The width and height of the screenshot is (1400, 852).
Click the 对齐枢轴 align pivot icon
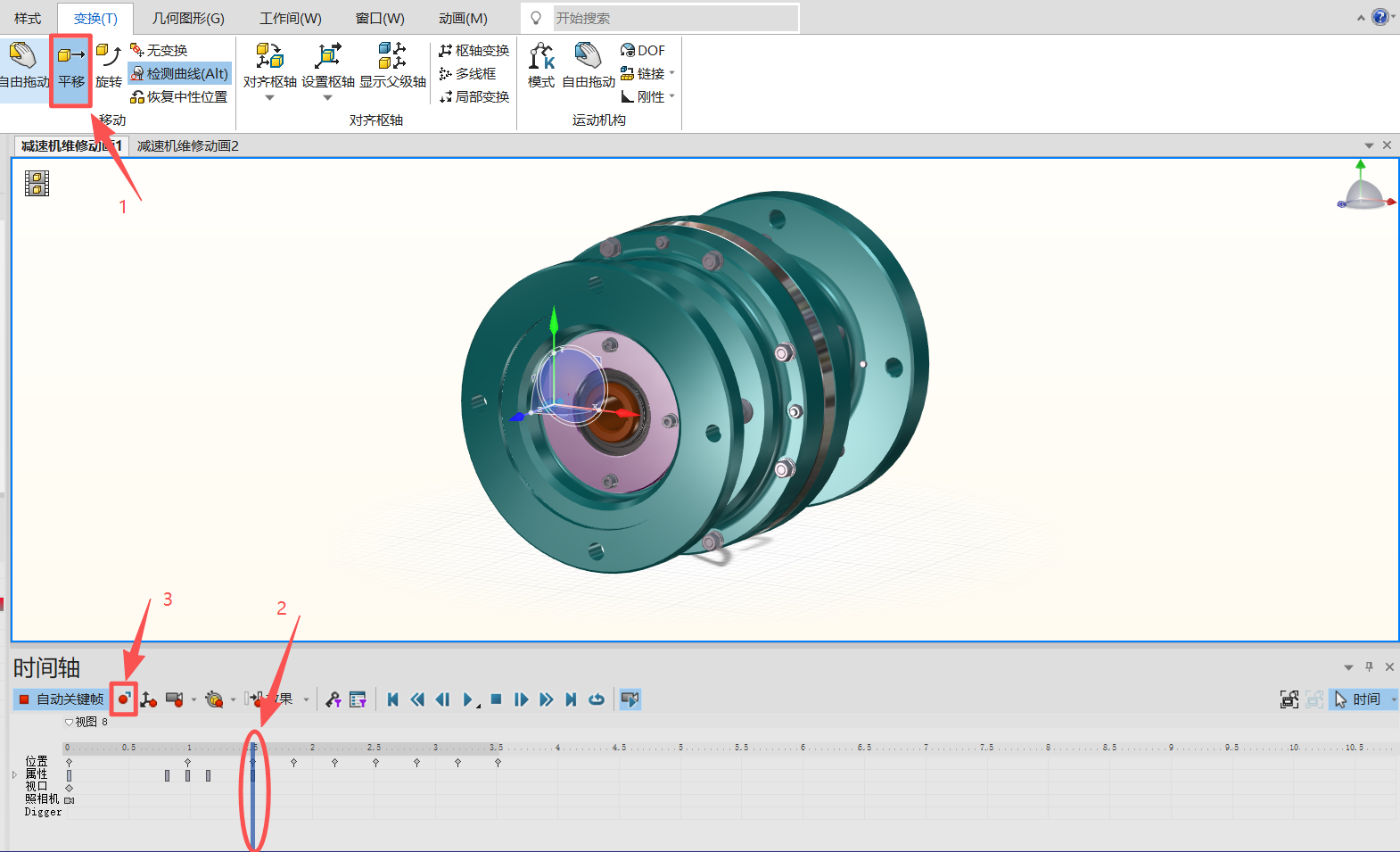pos(269,57)
